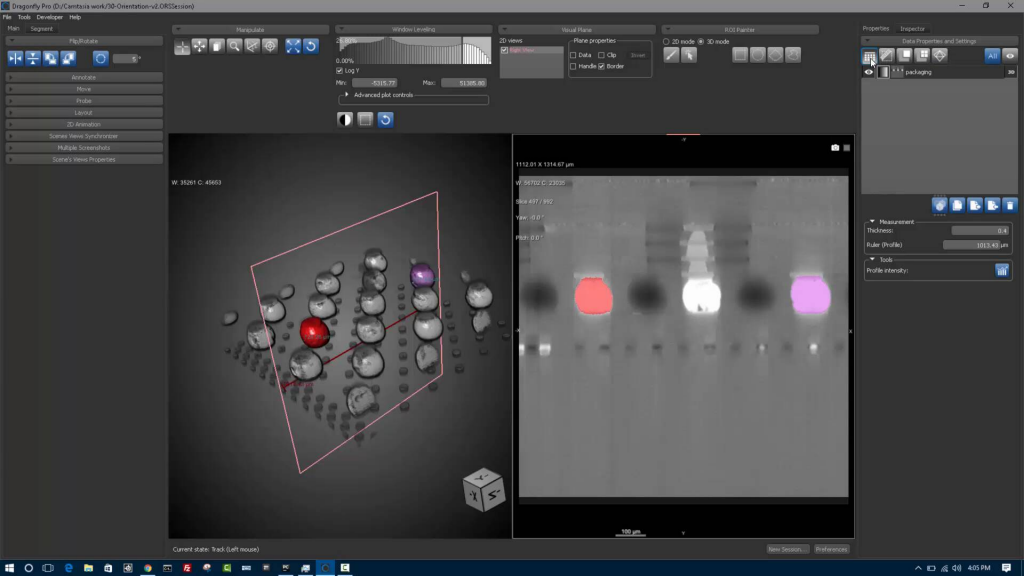Click the reset view icon in Manipulate

pos(311,46)
